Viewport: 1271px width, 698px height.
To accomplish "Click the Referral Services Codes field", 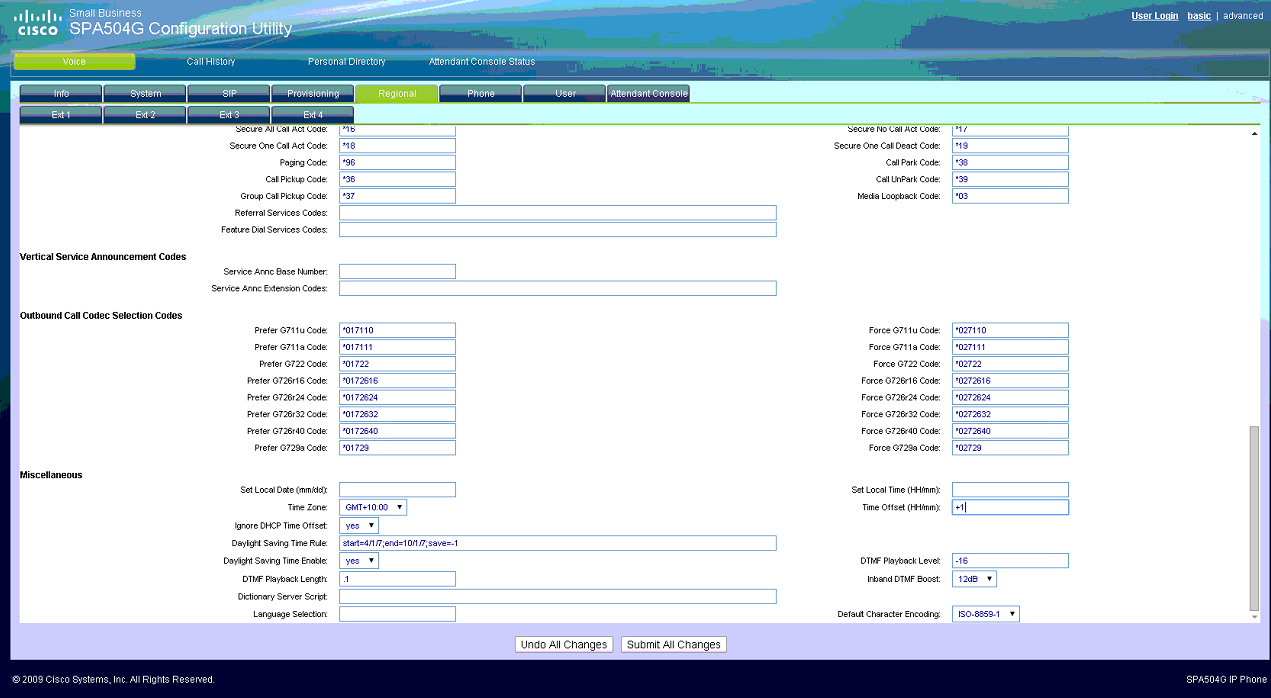I will point(558,213).
